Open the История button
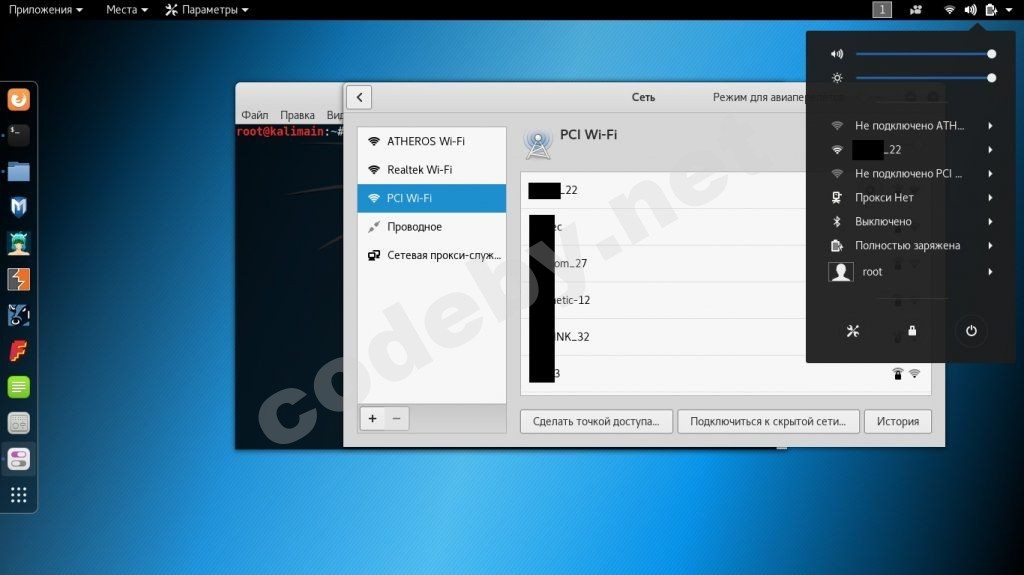The height and width of the screenshot is (575, 1024). click(x=898, y=421)
